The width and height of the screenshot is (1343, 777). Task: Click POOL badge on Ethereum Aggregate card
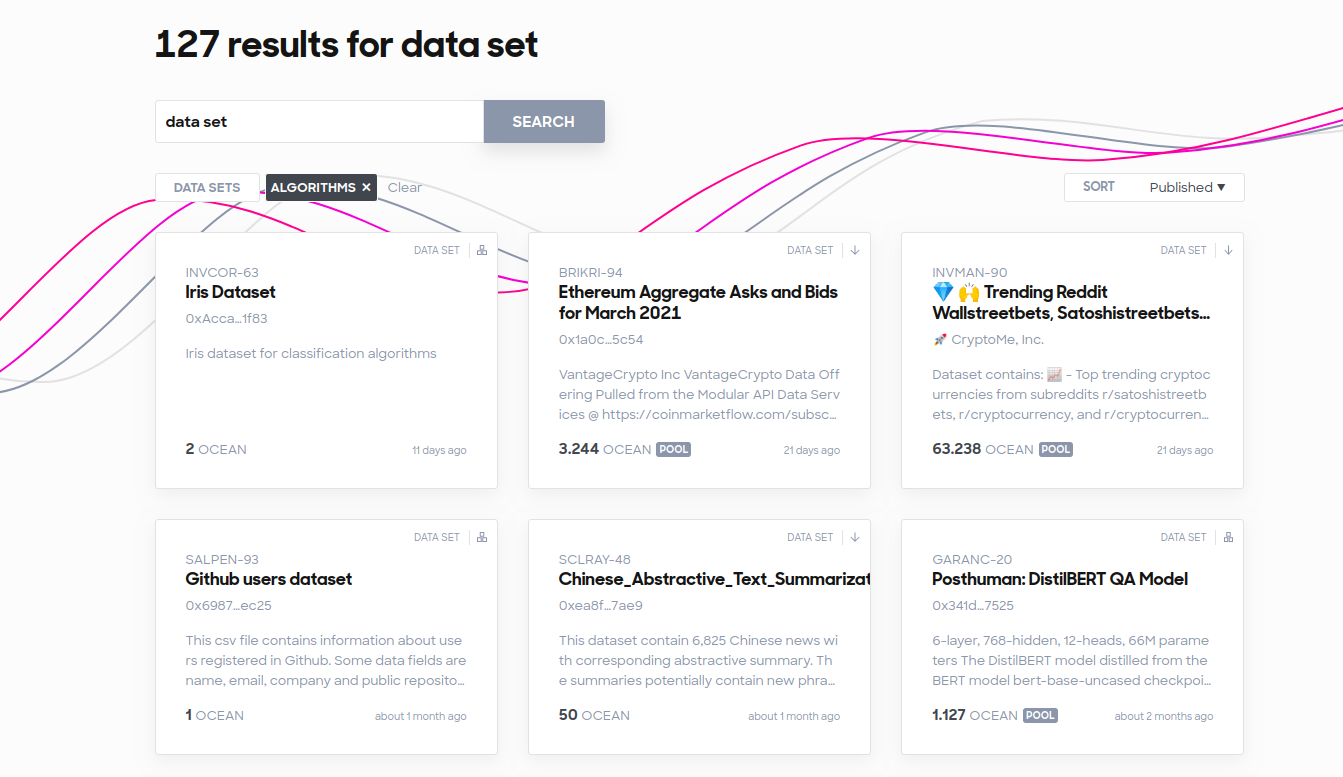coord(673,449)
